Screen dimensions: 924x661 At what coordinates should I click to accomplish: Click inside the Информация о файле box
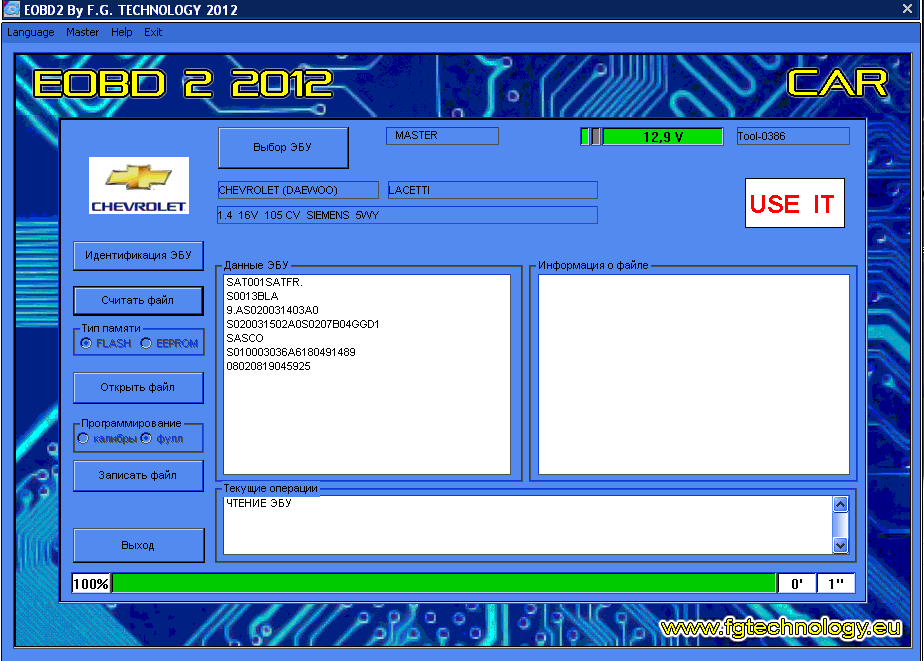[694, 374]
